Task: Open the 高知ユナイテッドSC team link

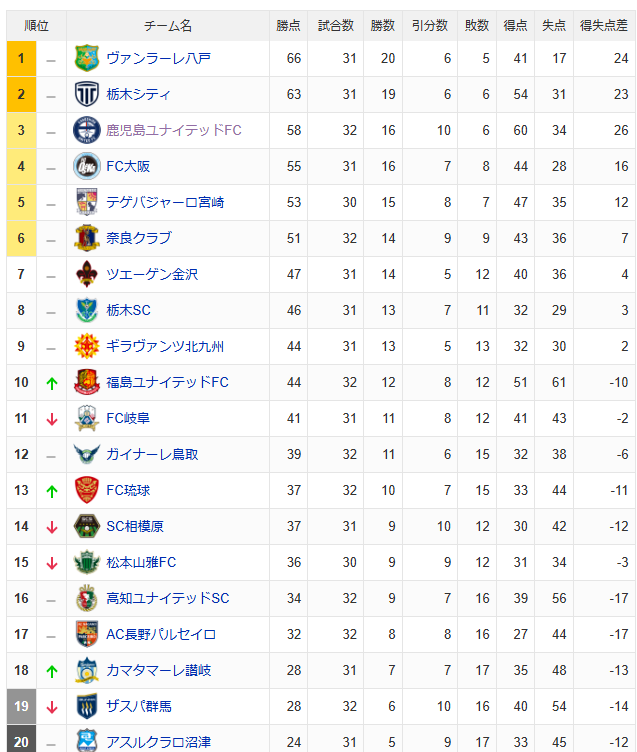Action: [167, 599]
